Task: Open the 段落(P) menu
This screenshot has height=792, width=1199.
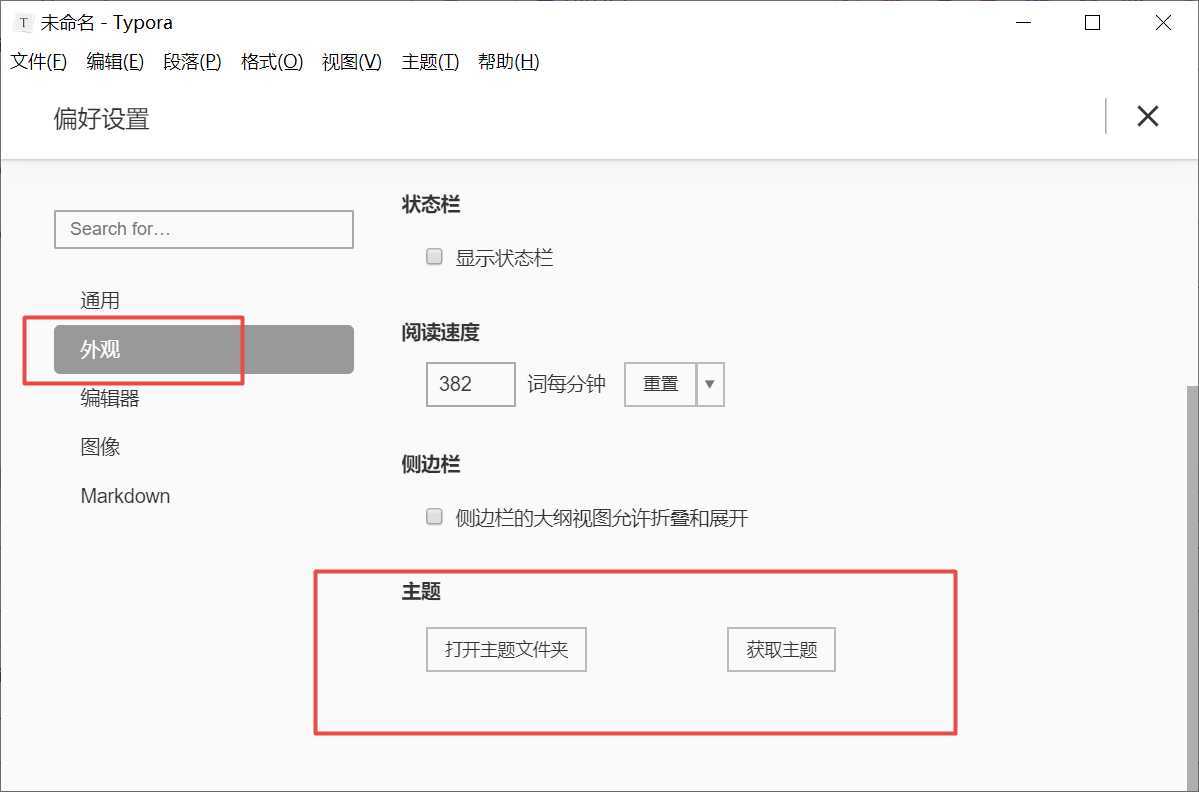Action: [x=192, y=62]
